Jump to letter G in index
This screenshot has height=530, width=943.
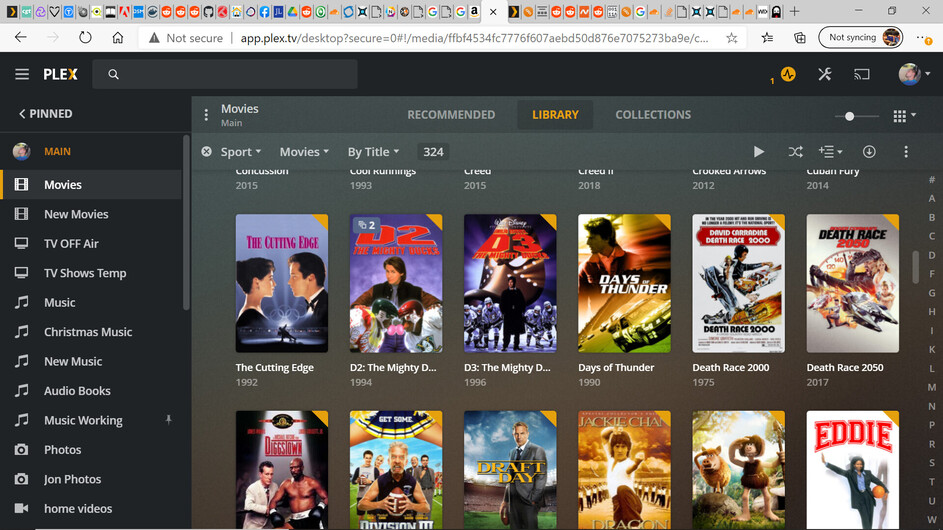tap(932, 293)
